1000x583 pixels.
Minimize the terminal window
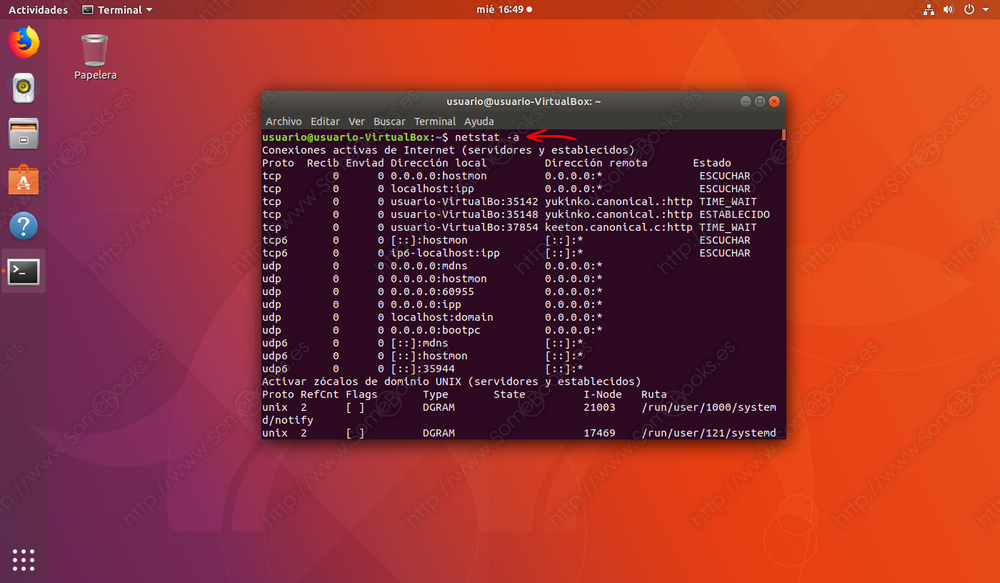pyautogui.click(x=745, y=101)
